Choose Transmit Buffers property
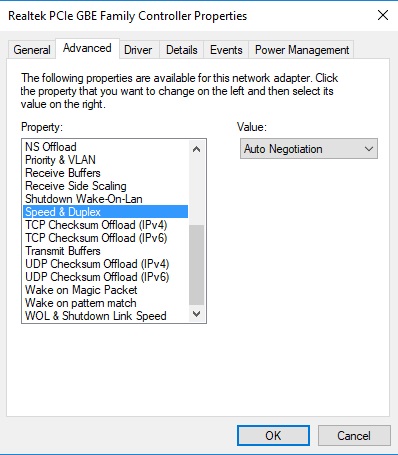The image size is (398, 455). [105, 251]
